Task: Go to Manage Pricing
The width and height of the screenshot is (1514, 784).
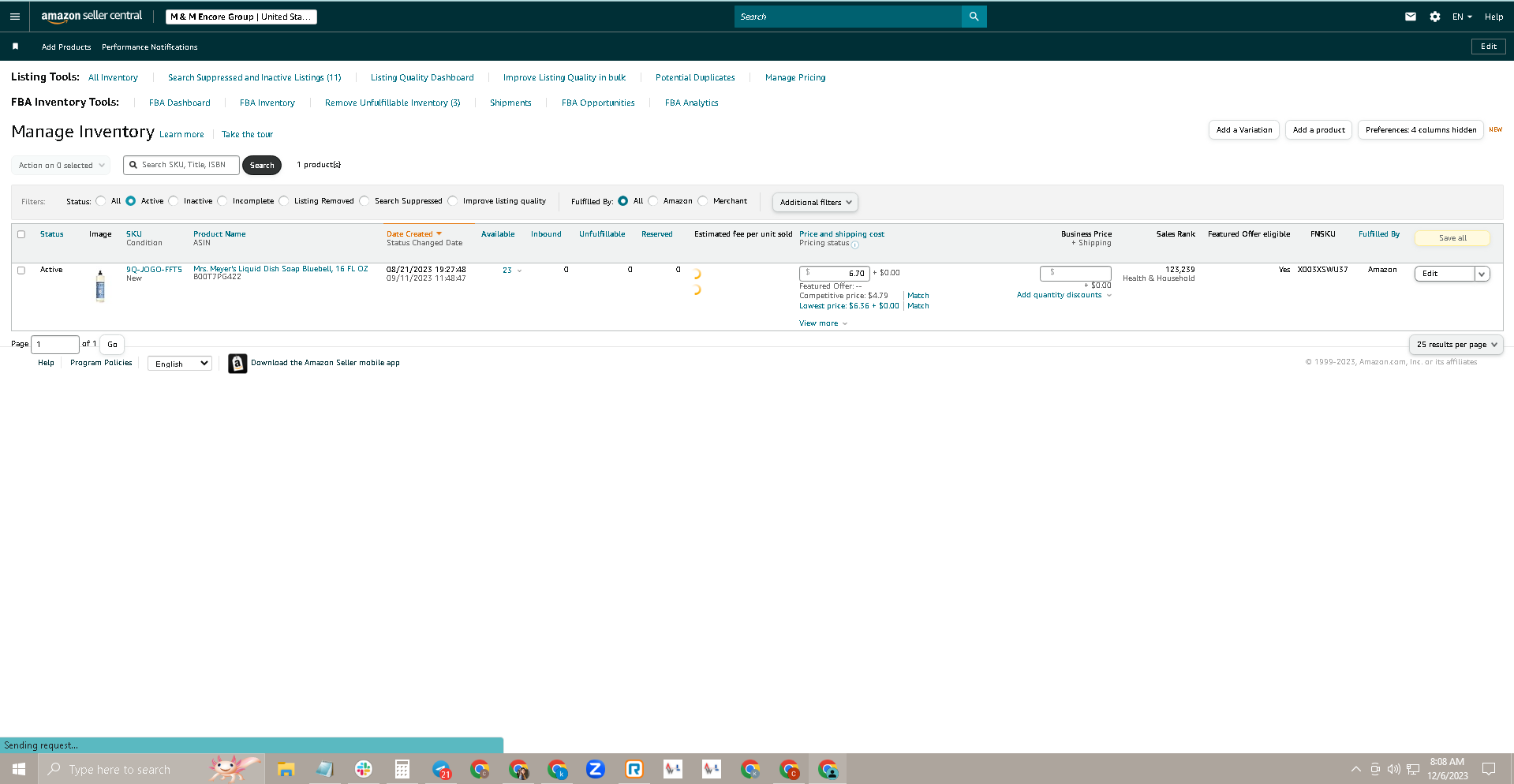Action: pyautogui.click(x=795, y=77)
